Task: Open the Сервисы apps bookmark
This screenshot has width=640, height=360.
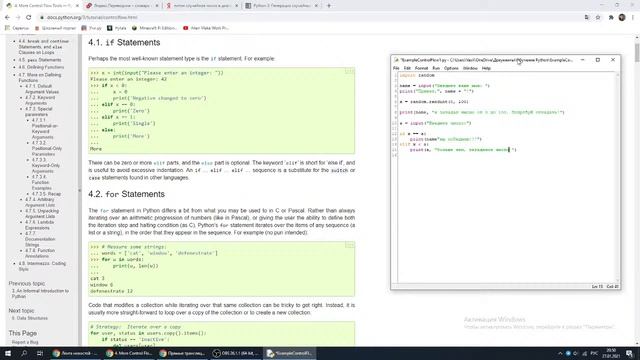Action: (17, 28)
